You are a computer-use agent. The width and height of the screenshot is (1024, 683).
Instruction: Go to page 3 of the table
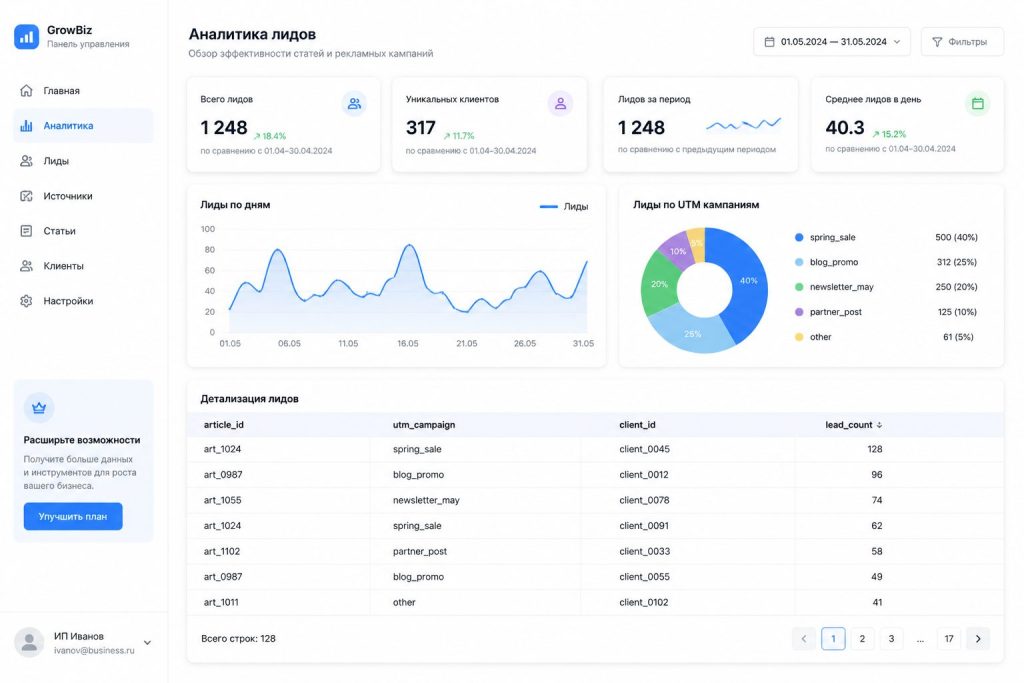(891, 639)
